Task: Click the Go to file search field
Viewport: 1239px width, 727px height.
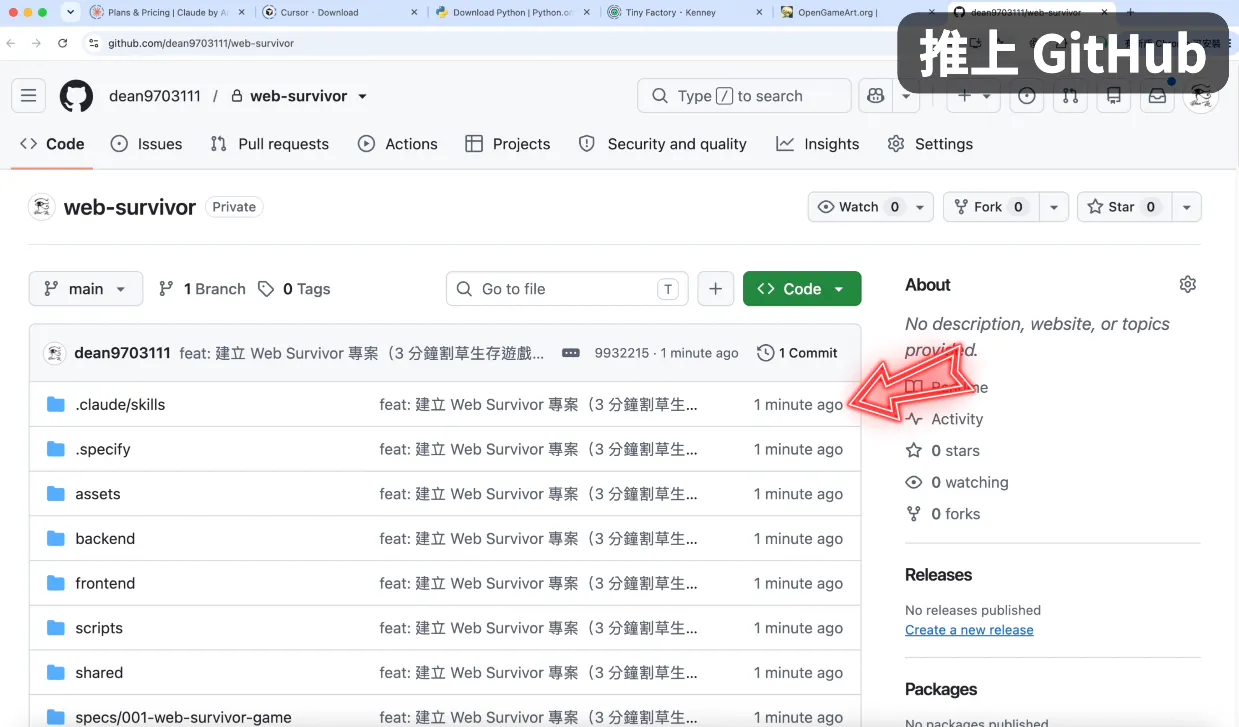Action: [567, 289]
